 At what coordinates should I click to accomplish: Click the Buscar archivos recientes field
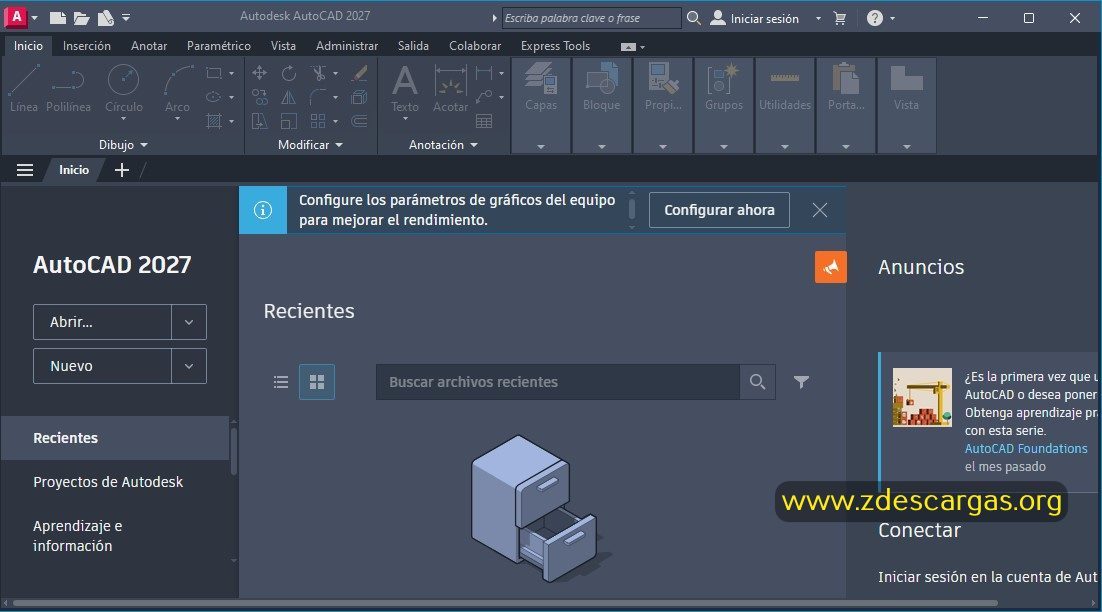[x=557, y=382]
